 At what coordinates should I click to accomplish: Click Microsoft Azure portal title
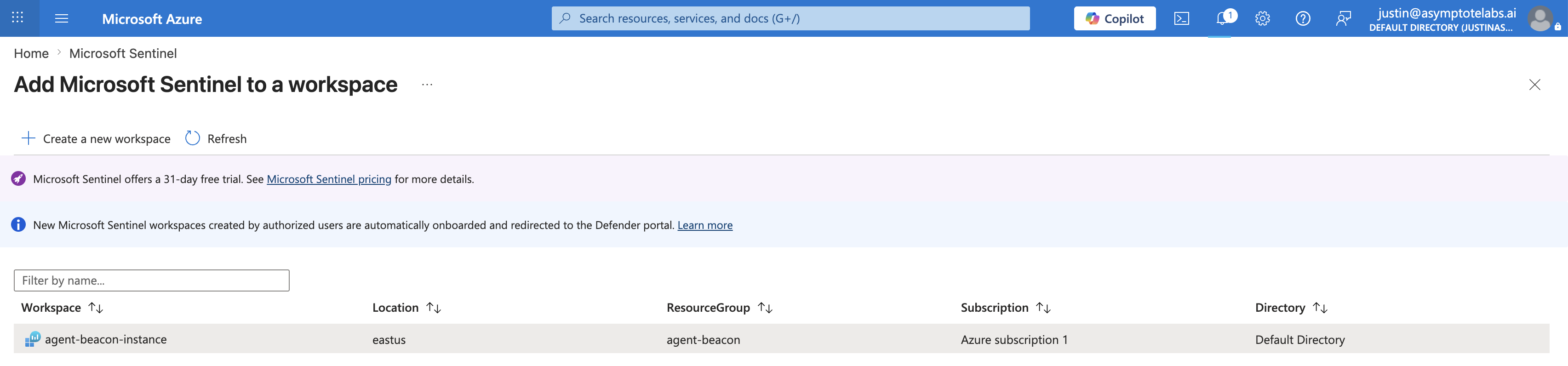pyautogui.click(x=152, y=19)
